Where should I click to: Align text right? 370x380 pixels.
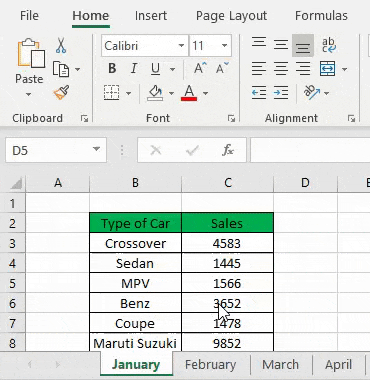click(303, 69)
